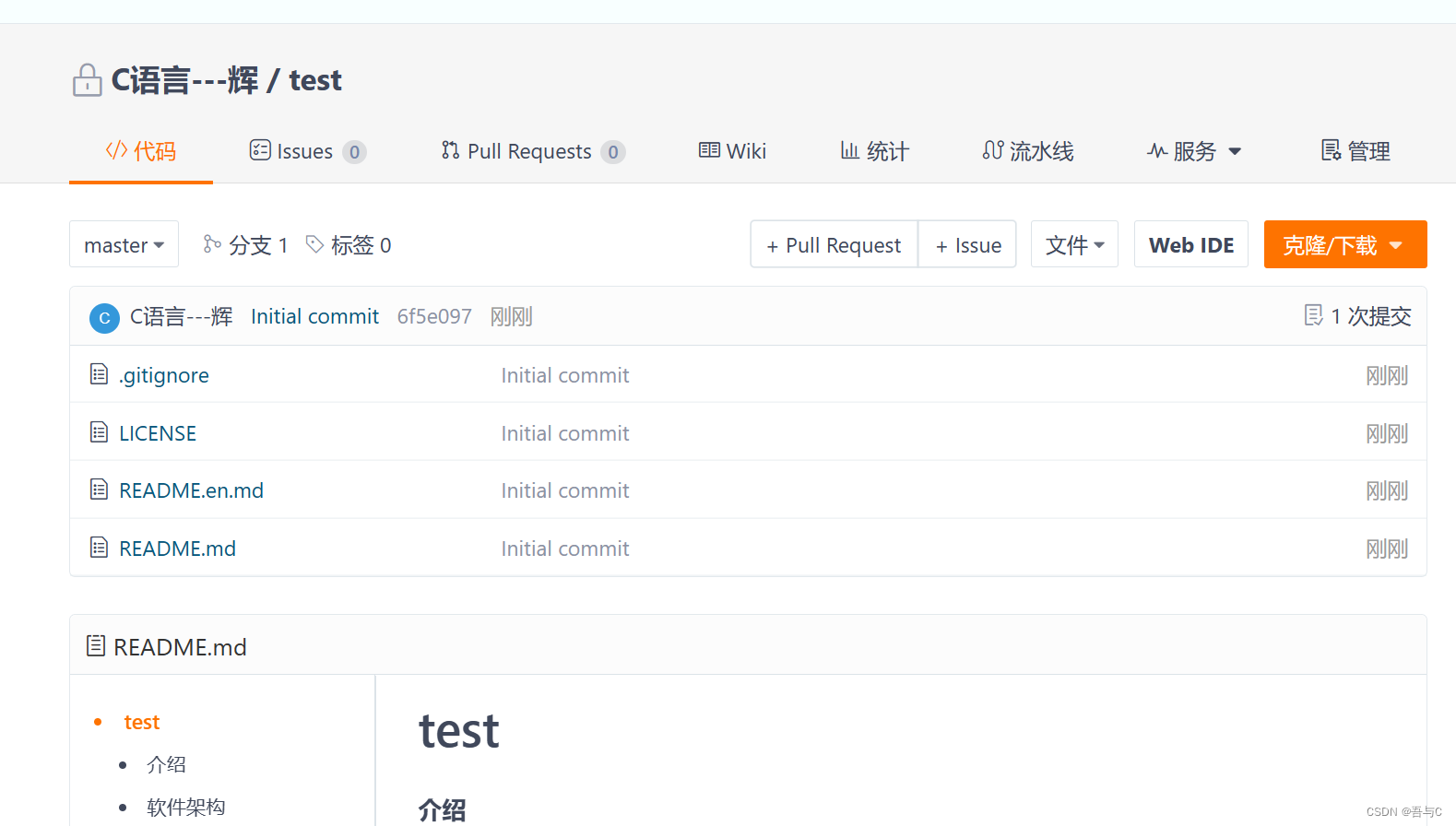Jump to test in README outline
Viewport: 1456px width, 826px height.
(x=142, y=722)
